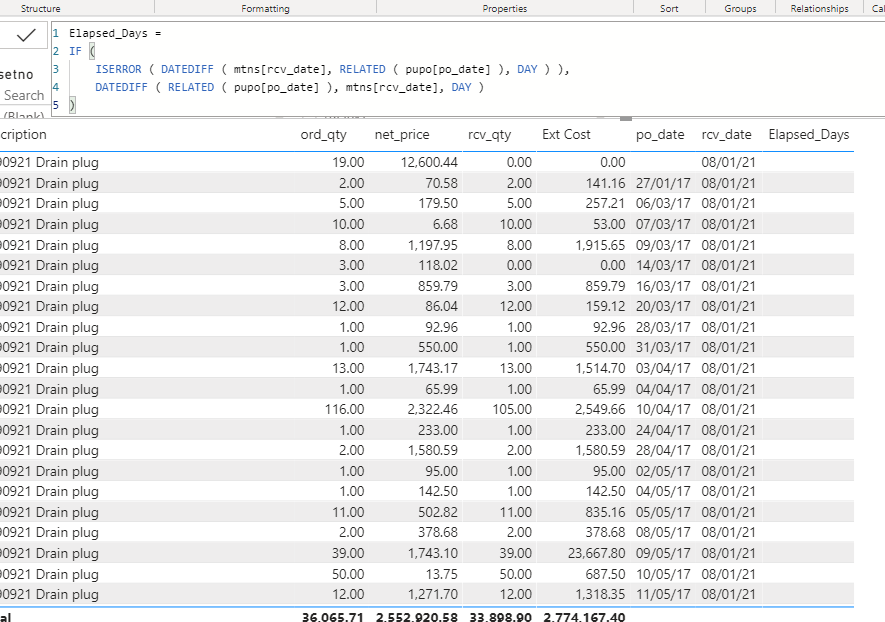Select Ext Cost value 23,667.80
885x622 pixels.
pos(597,553)
